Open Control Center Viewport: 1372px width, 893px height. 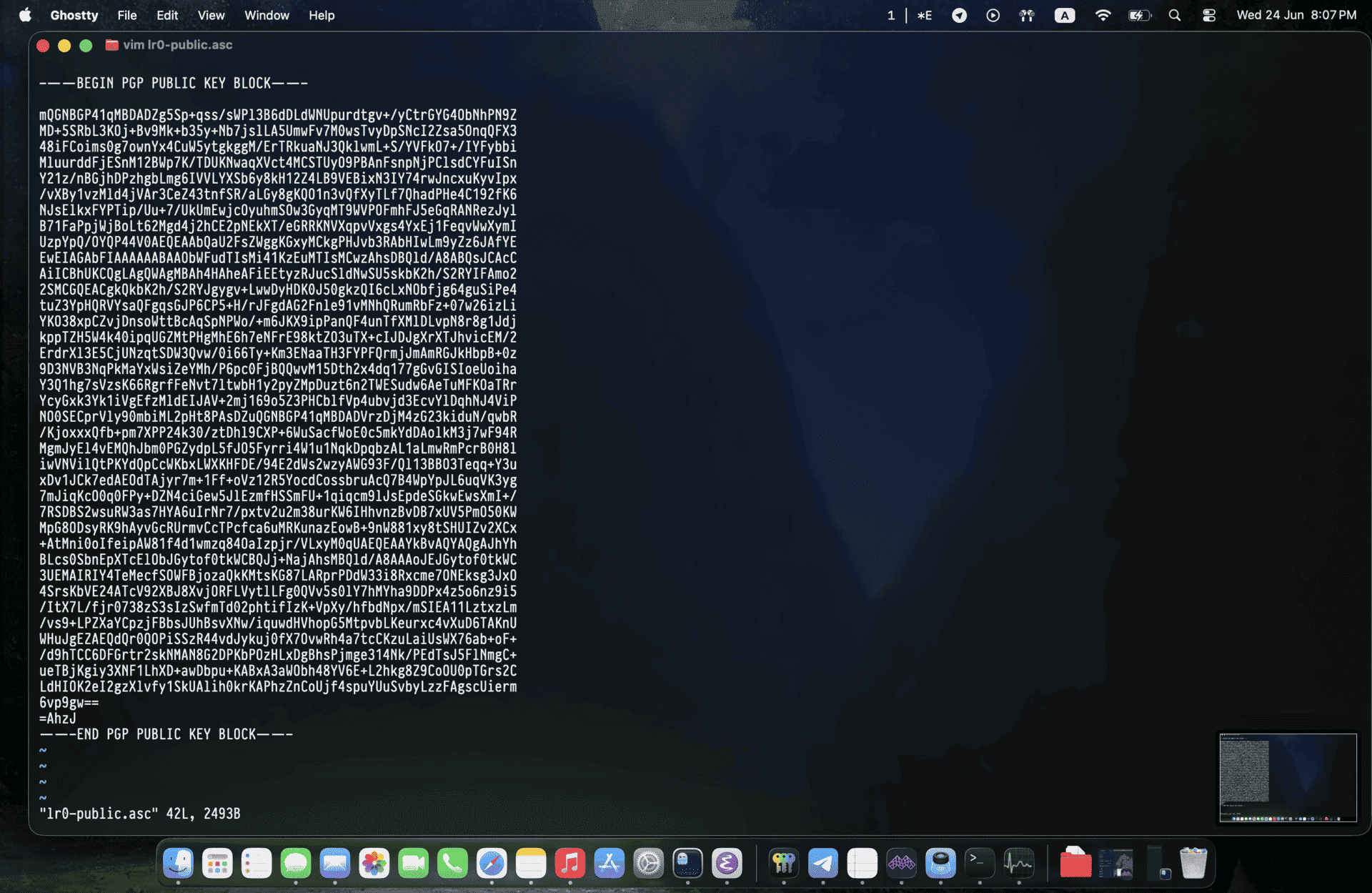[1208, 15]
